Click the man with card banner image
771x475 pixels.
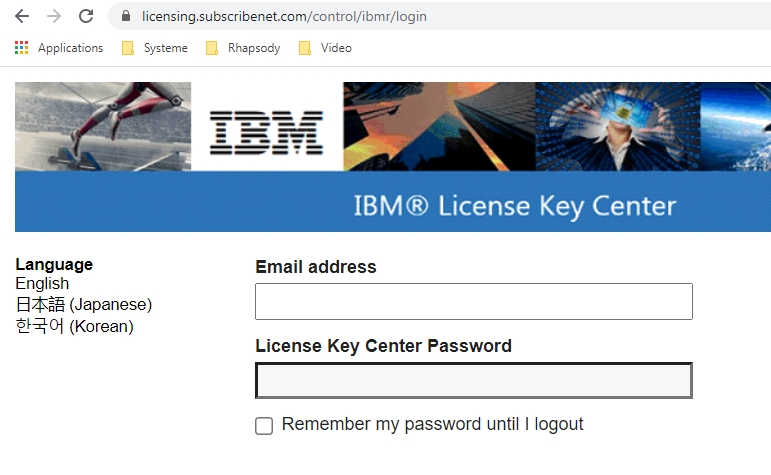tap(618, 126)
